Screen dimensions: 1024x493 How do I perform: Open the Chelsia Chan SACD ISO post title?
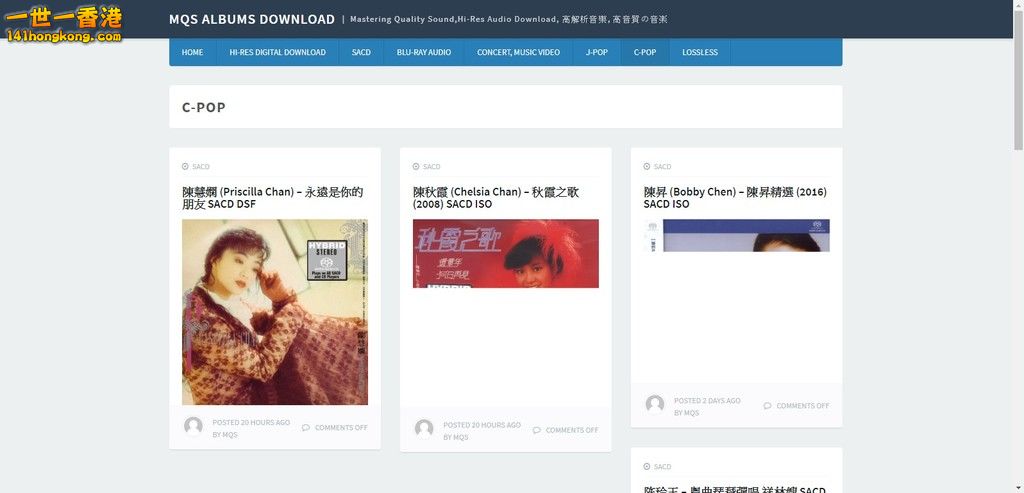[496, 198]
